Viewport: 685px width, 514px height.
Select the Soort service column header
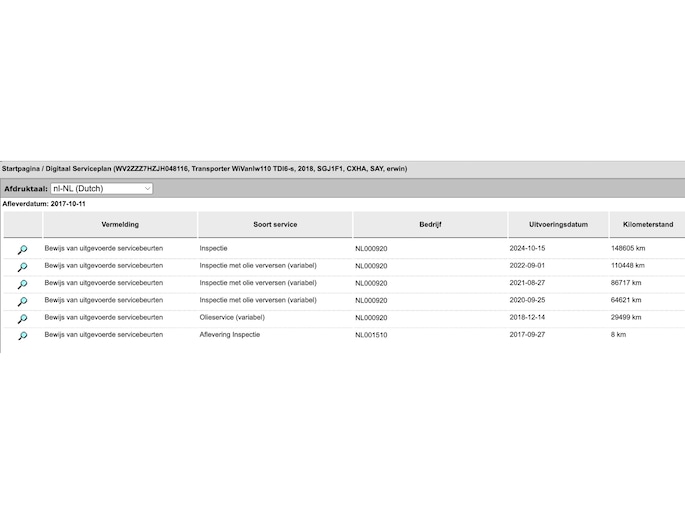coord(274,225)
